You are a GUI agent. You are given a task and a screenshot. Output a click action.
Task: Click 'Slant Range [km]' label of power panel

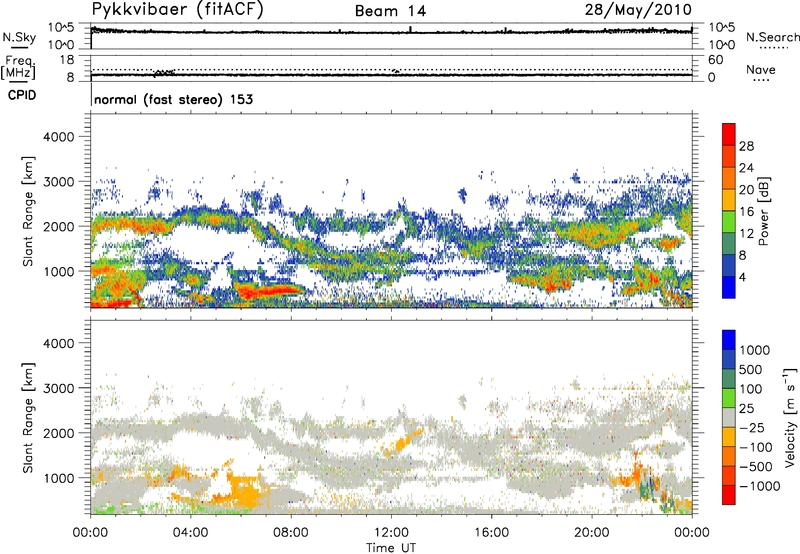[x=28, y=211]
